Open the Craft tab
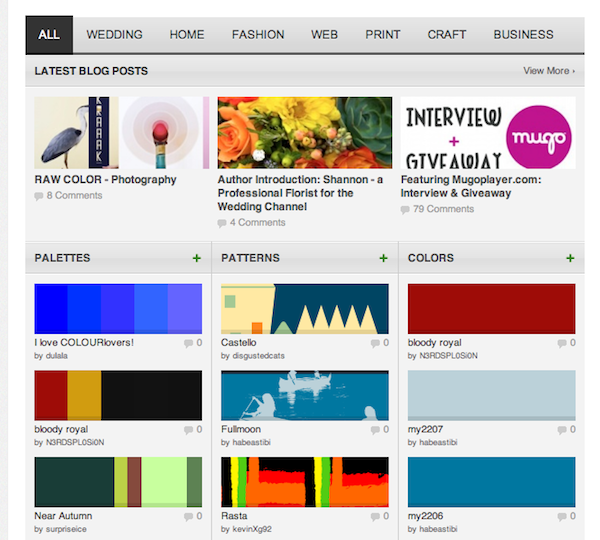This screenshot has height=540, width=600. 447,35
